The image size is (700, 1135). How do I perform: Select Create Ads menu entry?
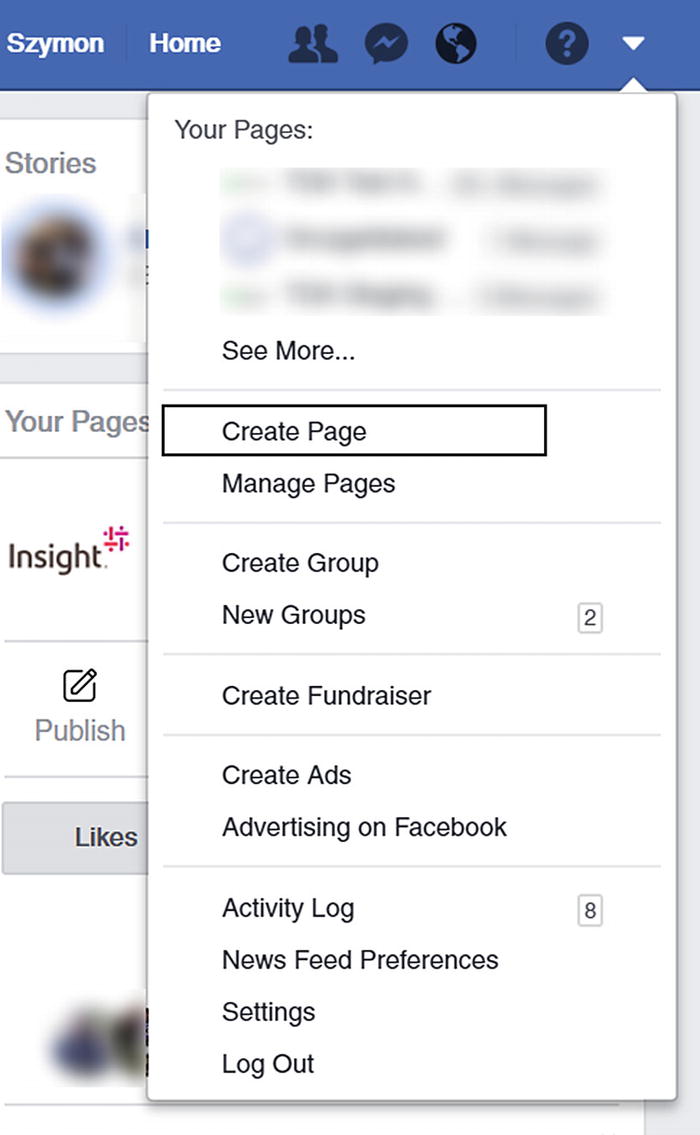coord(286,775)
